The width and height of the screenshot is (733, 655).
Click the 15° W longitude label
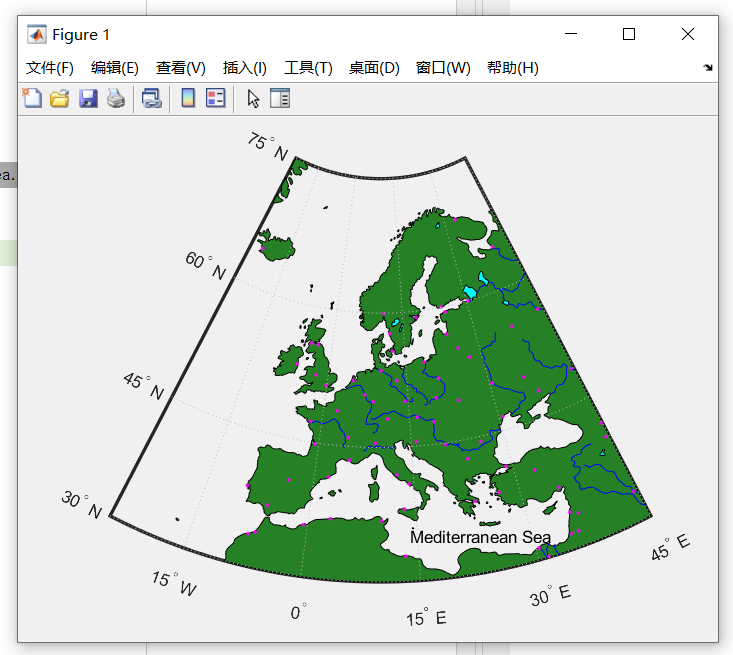pyautogui.click(x=174, y=583)
